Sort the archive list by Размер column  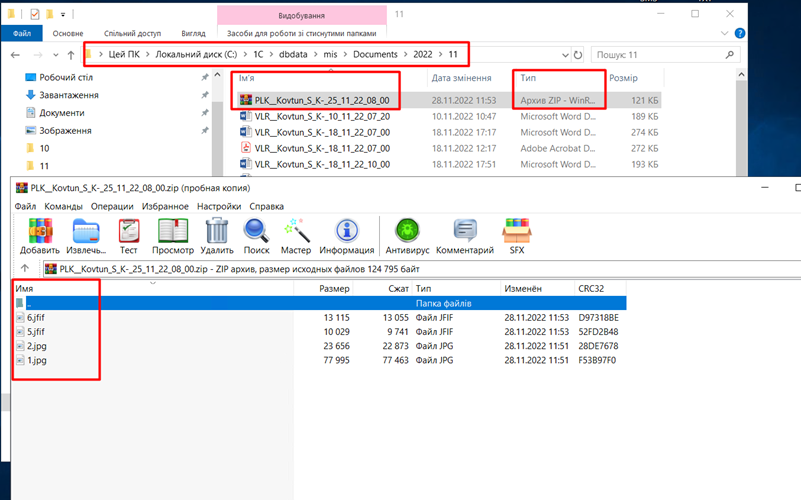[334, 288]
